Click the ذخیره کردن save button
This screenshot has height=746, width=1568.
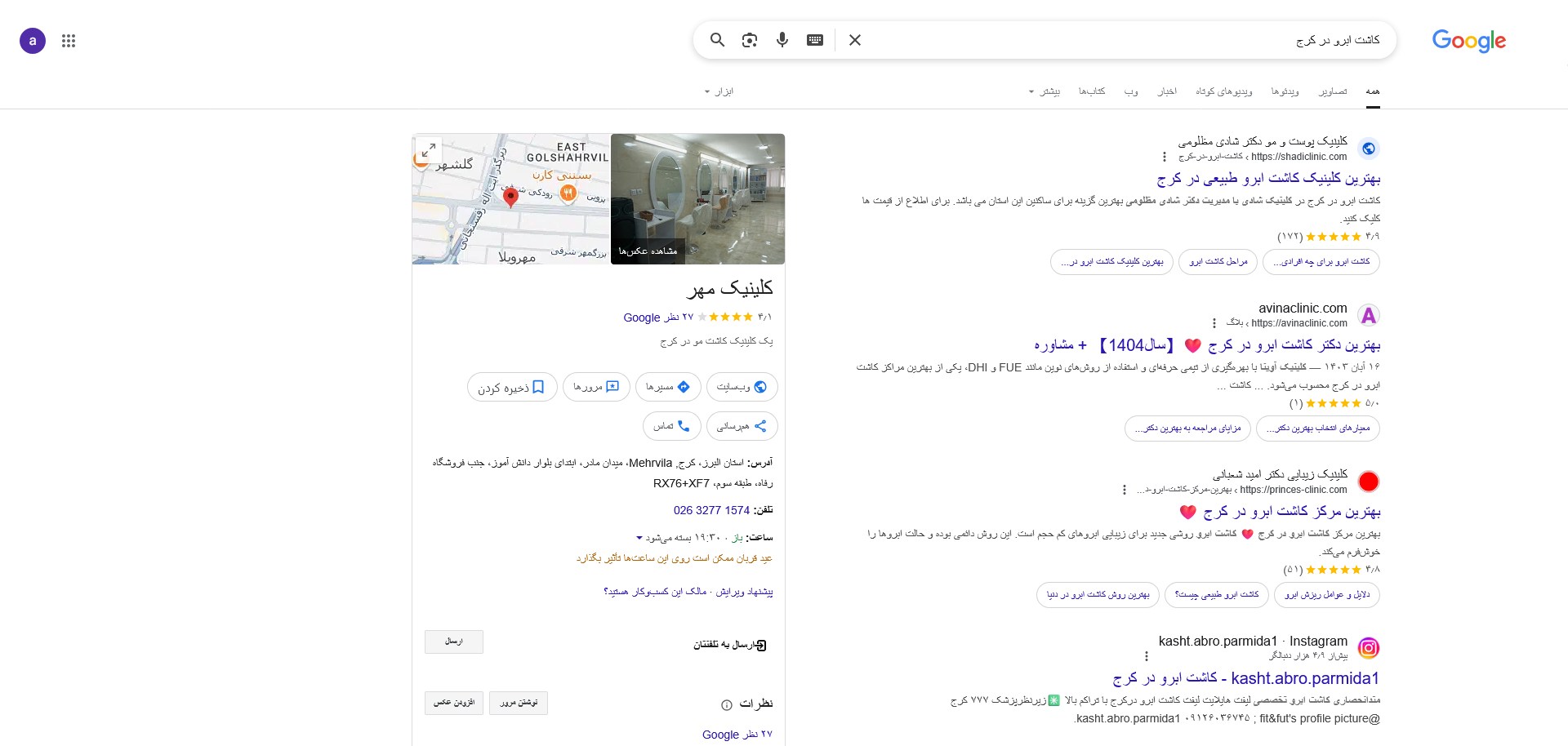coord(512,387)
